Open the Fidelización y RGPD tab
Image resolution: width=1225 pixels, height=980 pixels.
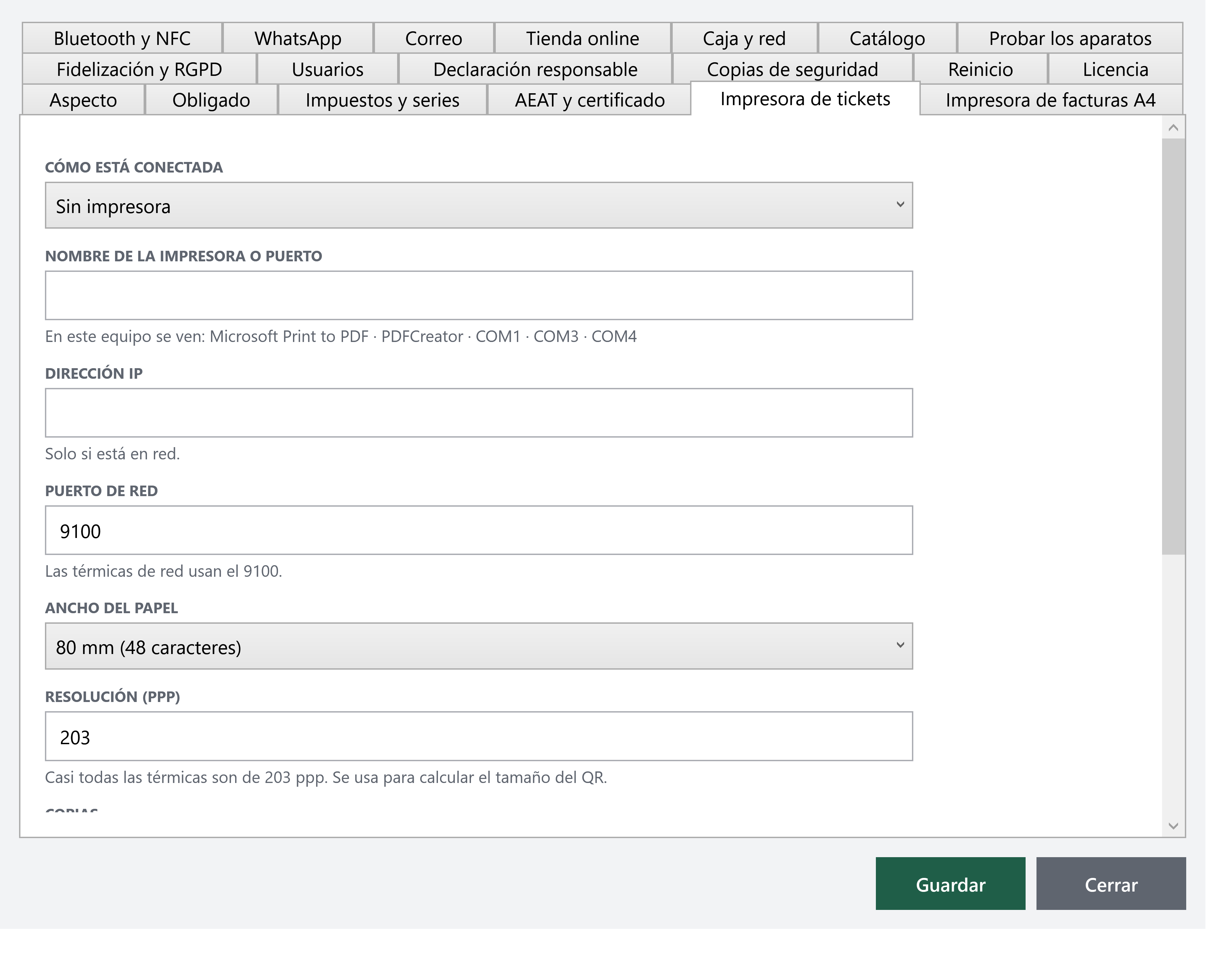click(x=139, y=69)
